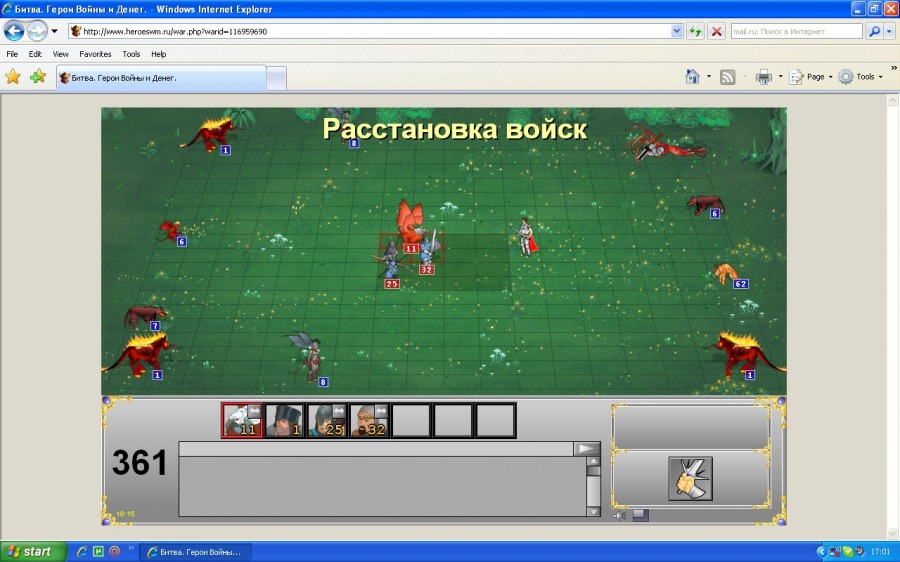Click the swordsman stack numbered 32
This screenshot has width=900, height=562.
[428, 250]
